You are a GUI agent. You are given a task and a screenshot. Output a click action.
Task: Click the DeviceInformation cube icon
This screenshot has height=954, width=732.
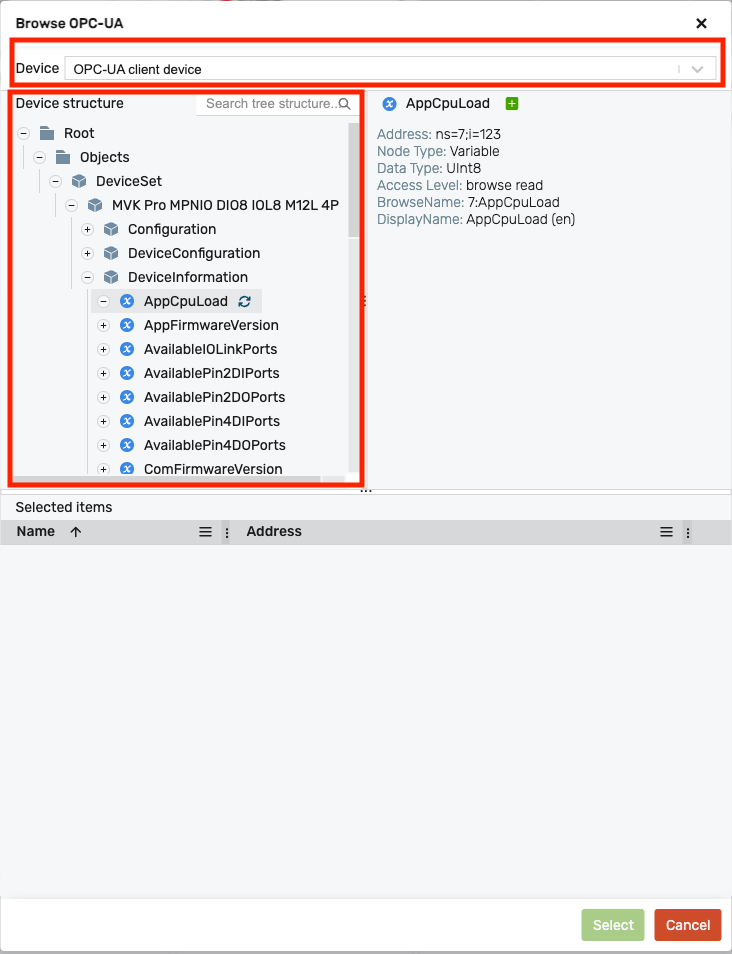click(x=111, y=277)
